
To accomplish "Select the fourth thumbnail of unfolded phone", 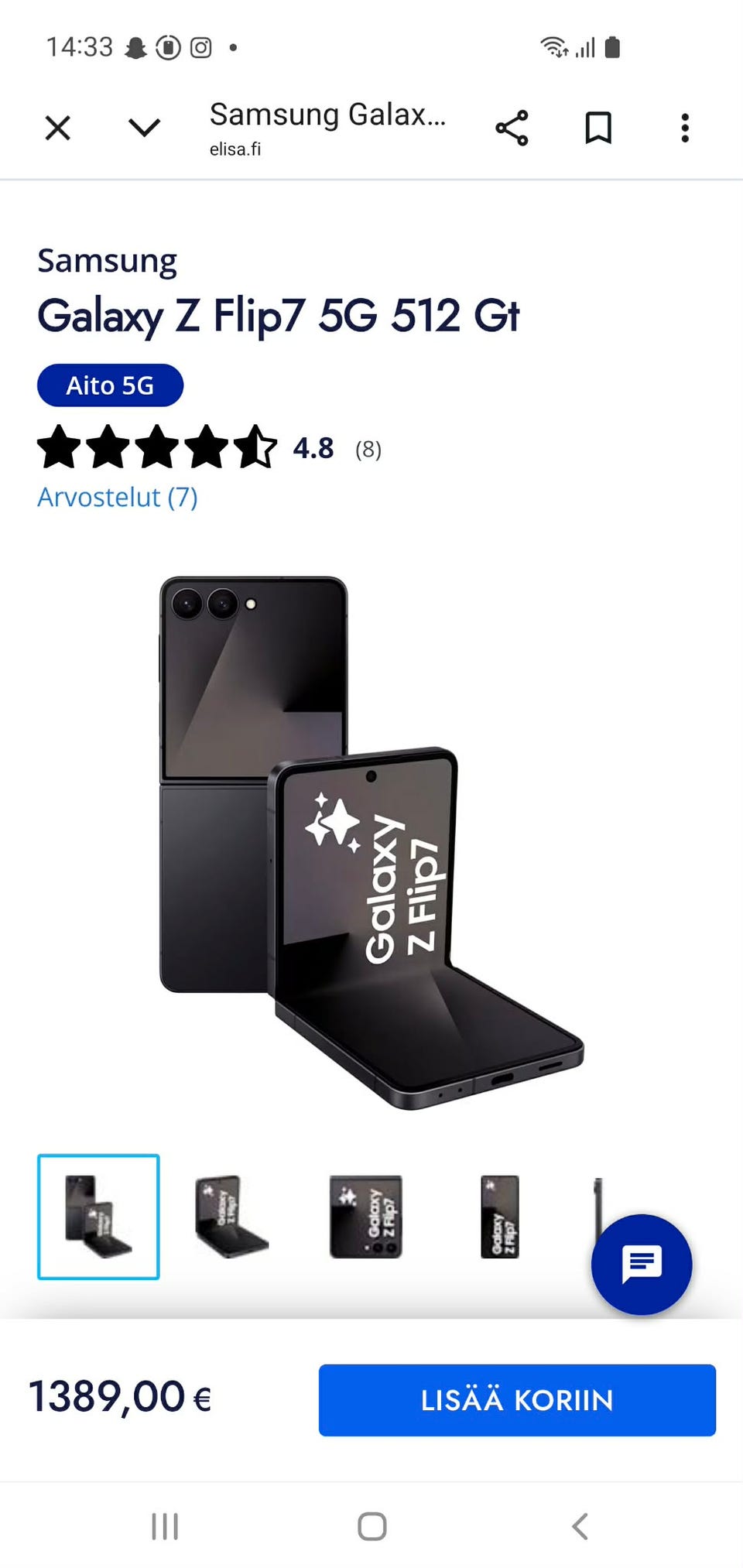I will coord(500,1217).
